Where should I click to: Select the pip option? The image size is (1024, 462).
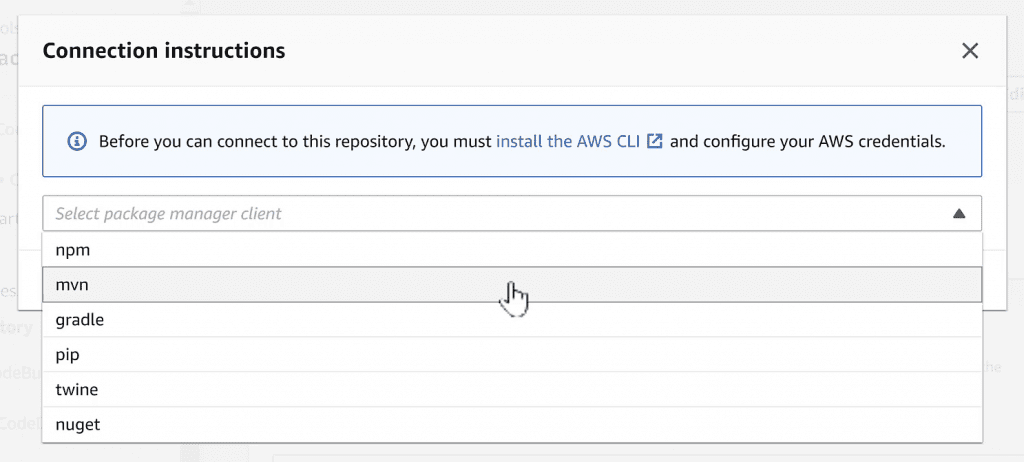pyautogui.click(x=68, y=355)
